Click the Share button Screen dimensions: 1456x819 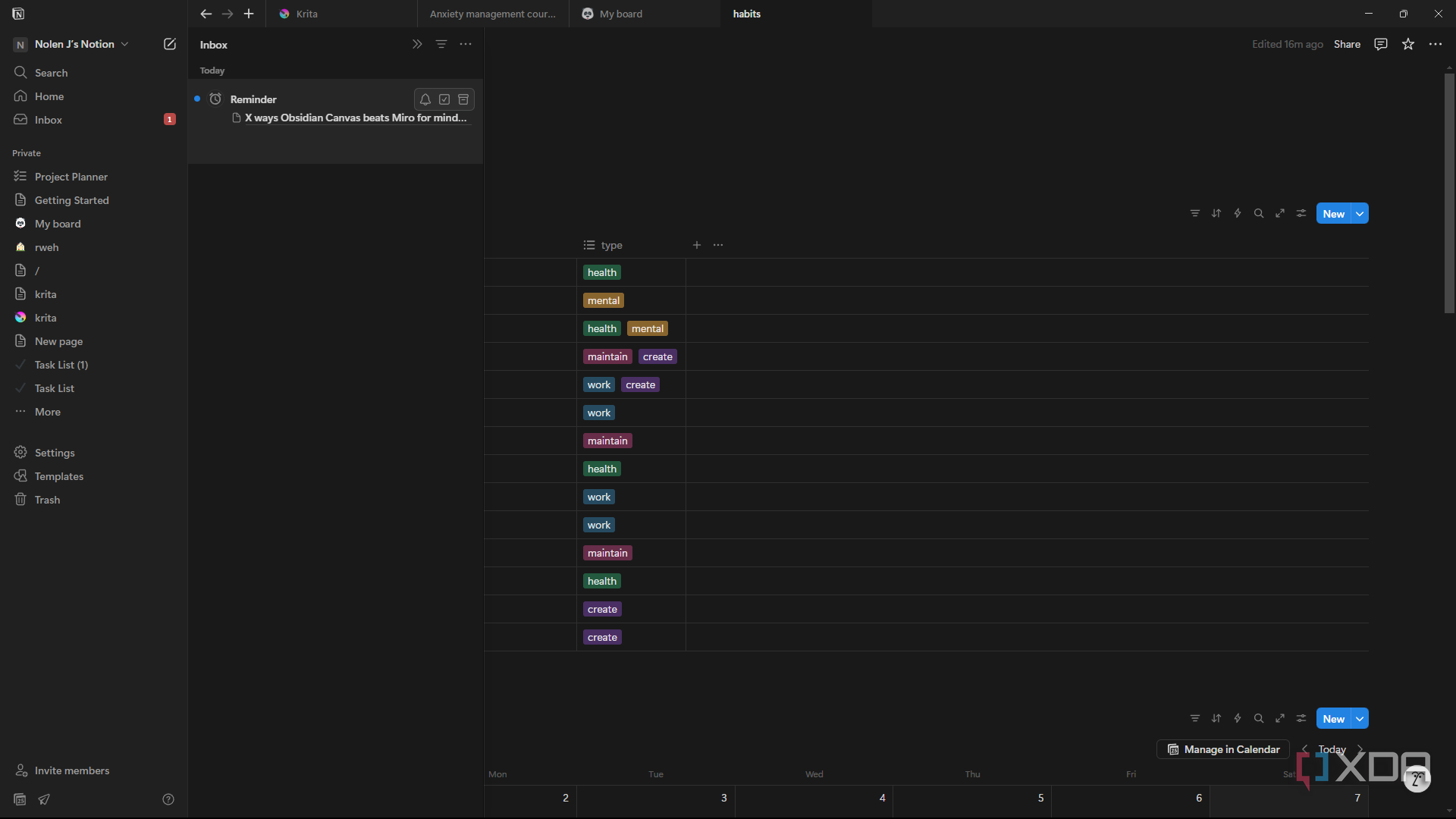click(1347, 44)
